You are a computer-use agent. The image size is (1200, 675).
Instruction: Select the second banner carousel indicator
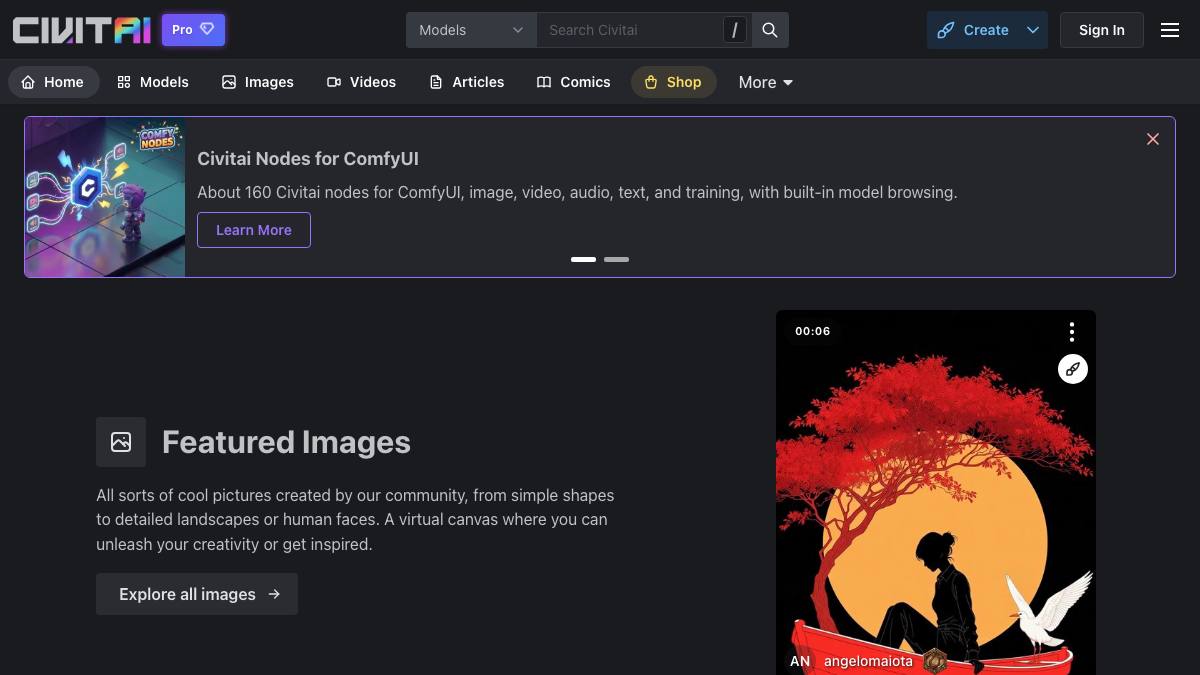(616, 259)
